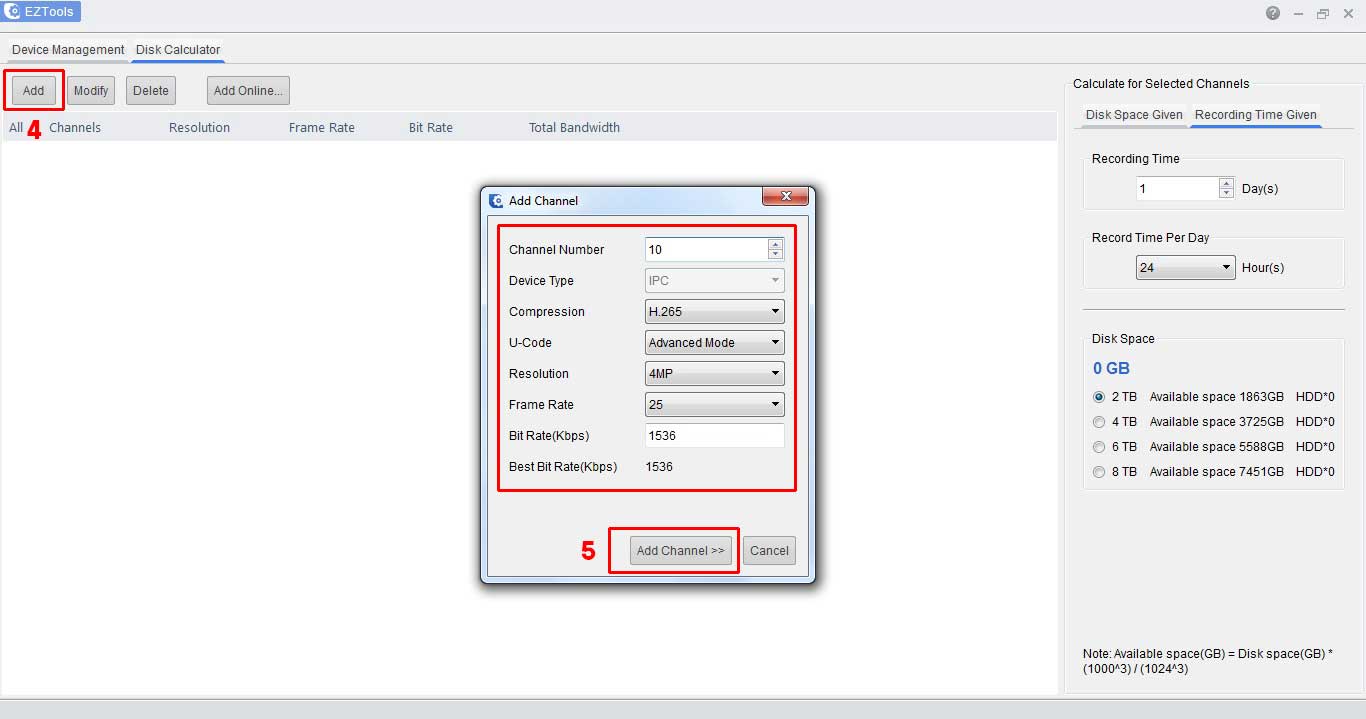Open the Help question mark icon

(x=1273, y=13)
